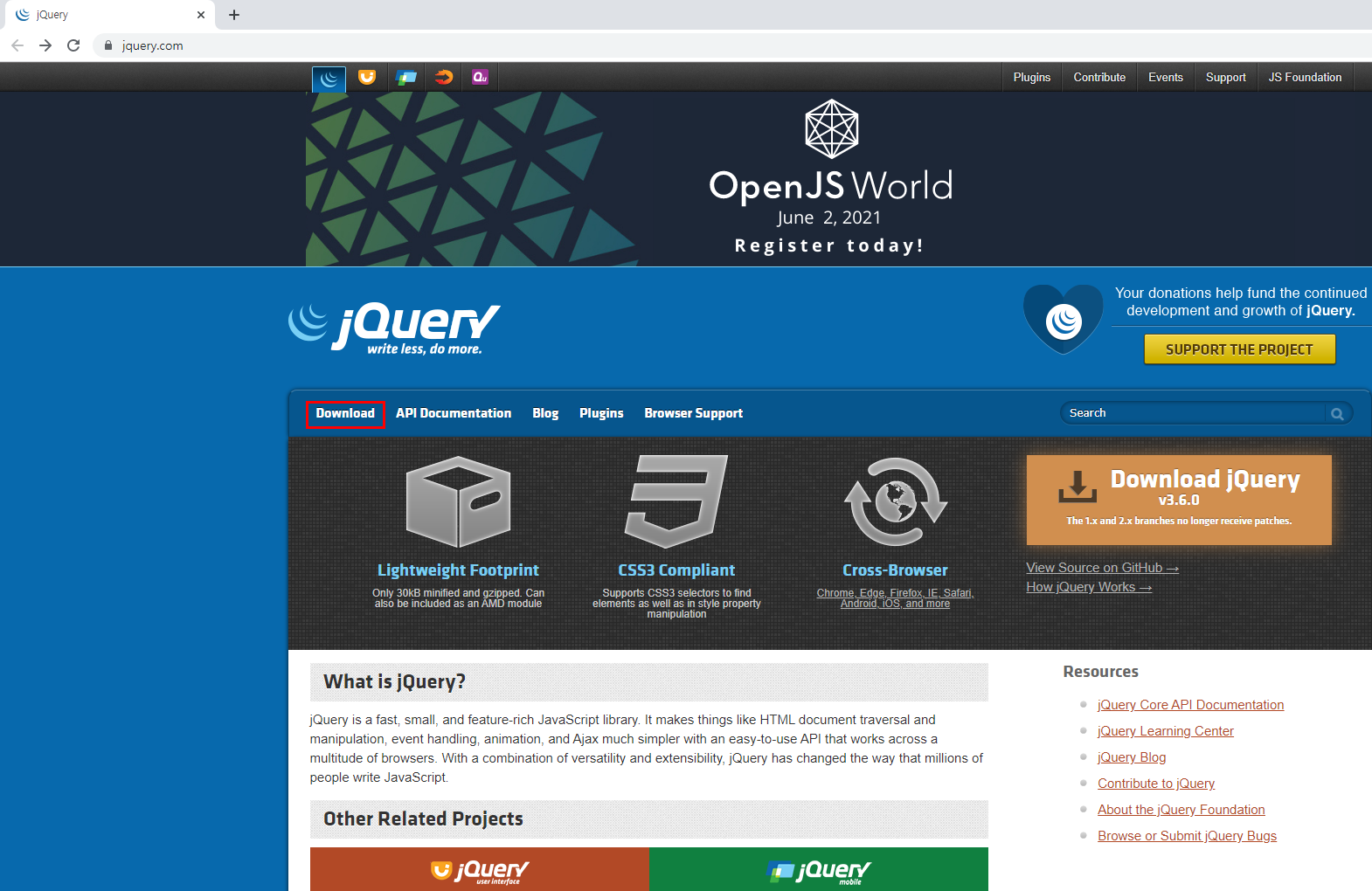The height and width of the screenshot is (891, 1372).
Task: Open Plugins in the blue nav bar
Action: (x=601, y=413)
